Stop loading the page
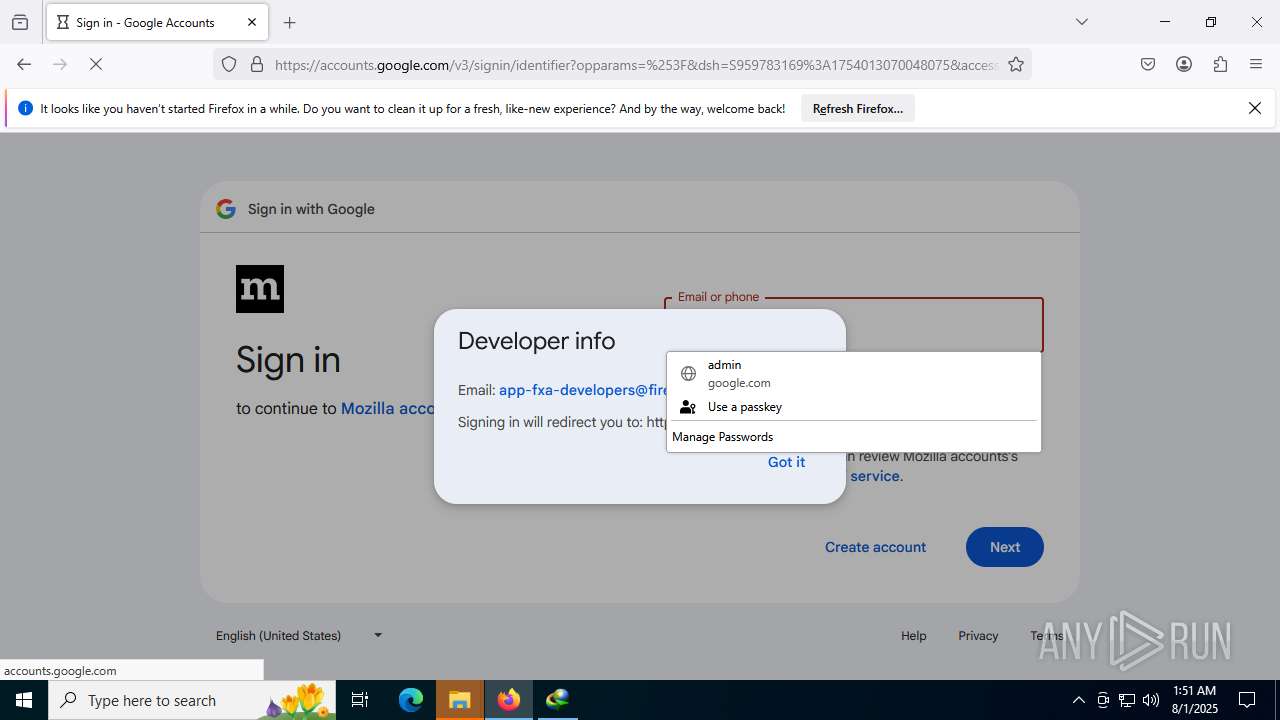Viewport: 1280px width, 720px height. (x=96, y=64)
